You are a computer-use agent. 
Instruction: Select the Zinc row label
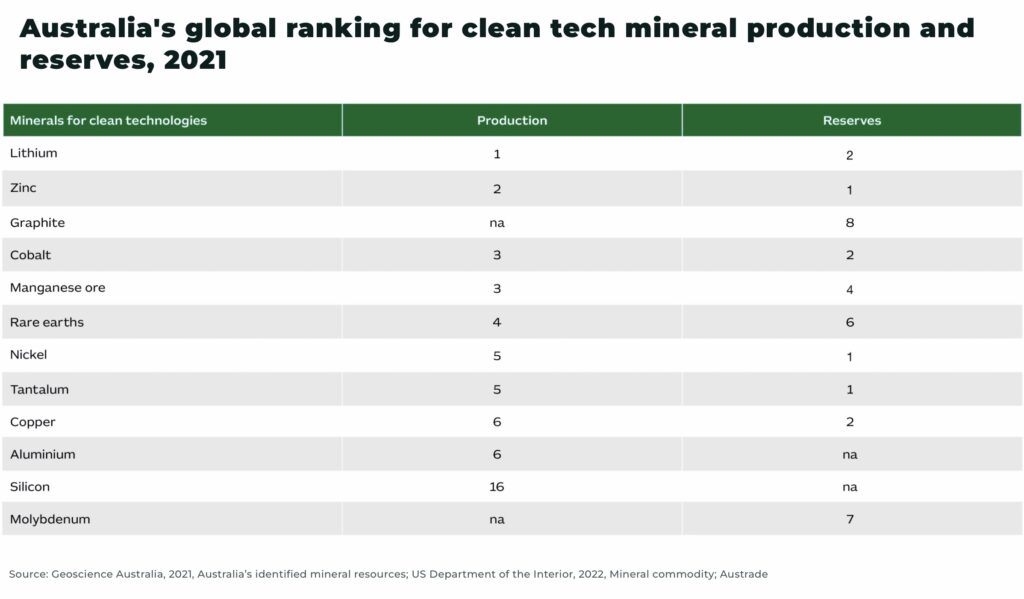point(23,187)
